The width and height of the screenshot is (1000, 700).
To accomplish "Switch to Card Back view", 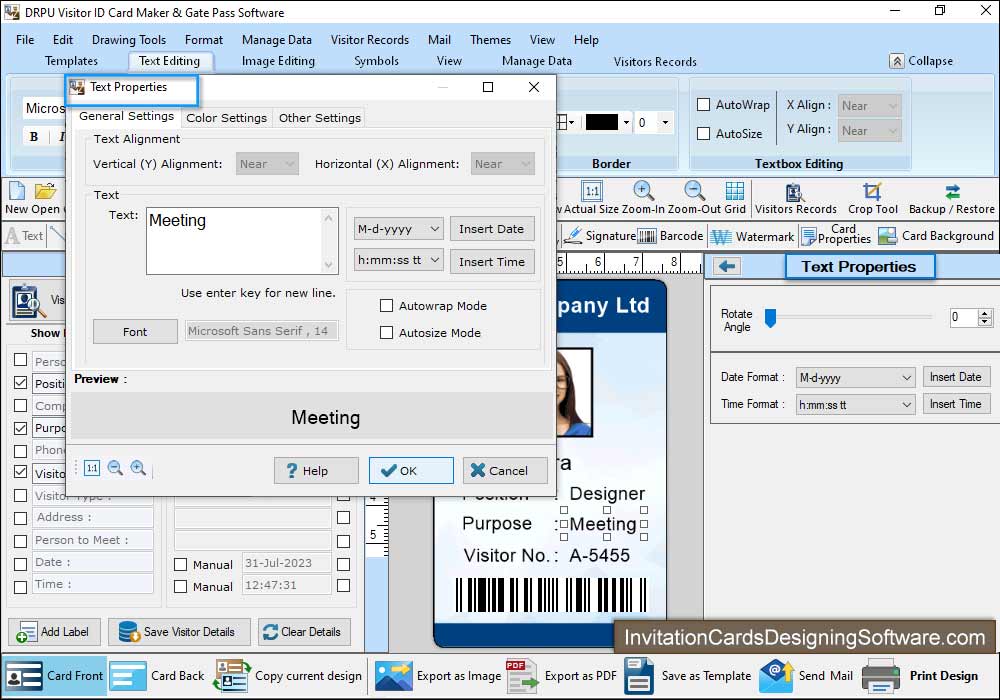I will point(158,676).
